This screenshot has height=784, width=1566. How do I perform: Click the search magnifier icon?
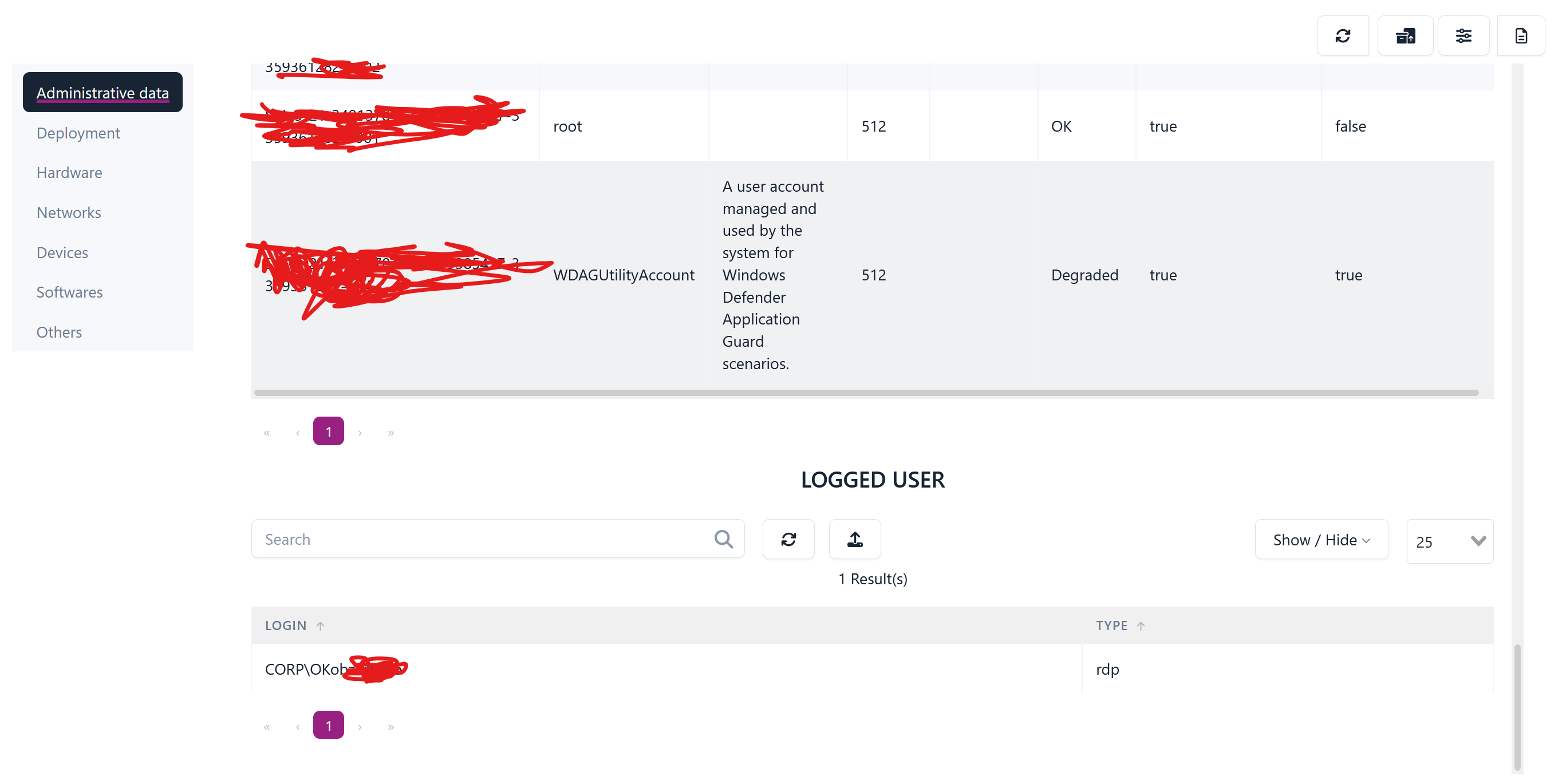tap(723, 539)
